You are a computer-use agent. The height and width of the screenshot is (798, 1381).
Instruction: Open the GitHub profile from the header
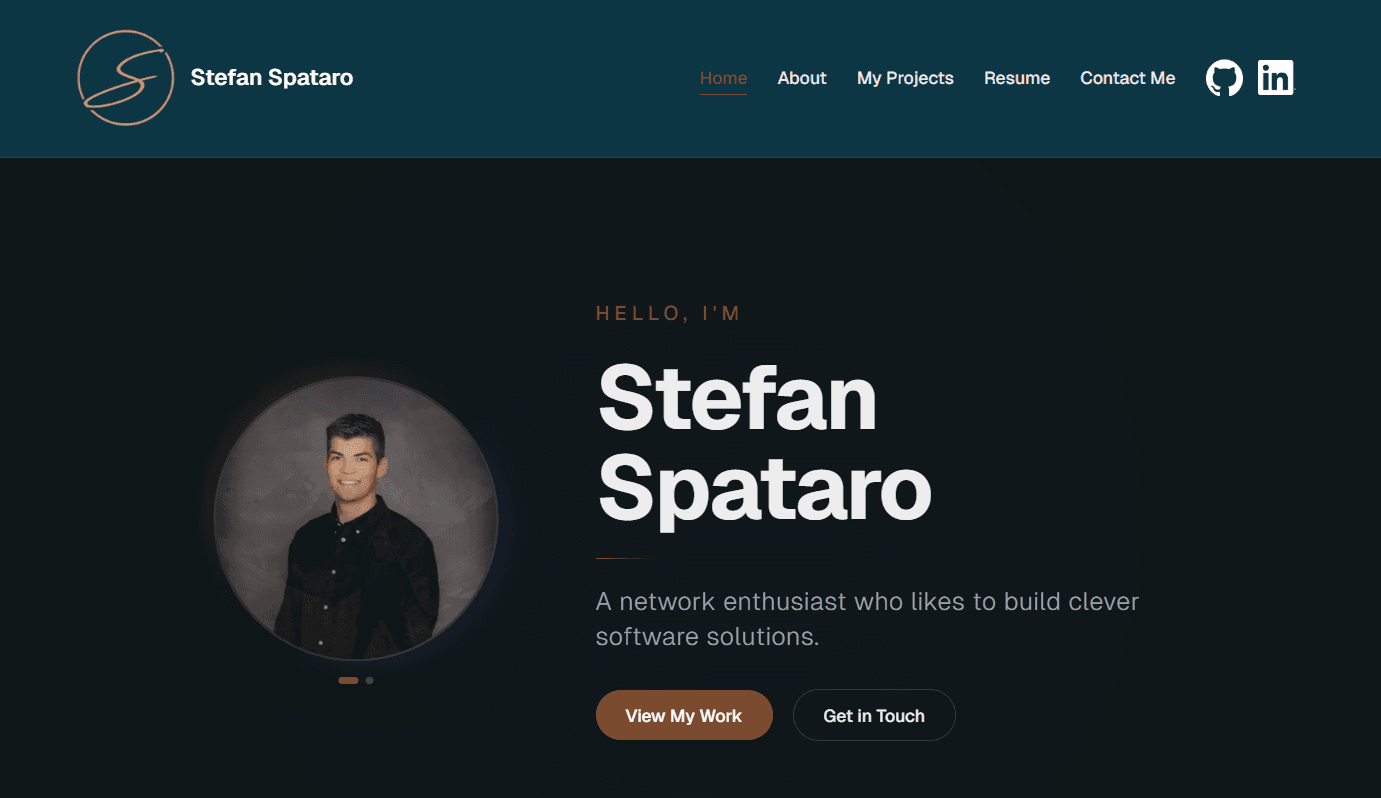(1224, 77)
